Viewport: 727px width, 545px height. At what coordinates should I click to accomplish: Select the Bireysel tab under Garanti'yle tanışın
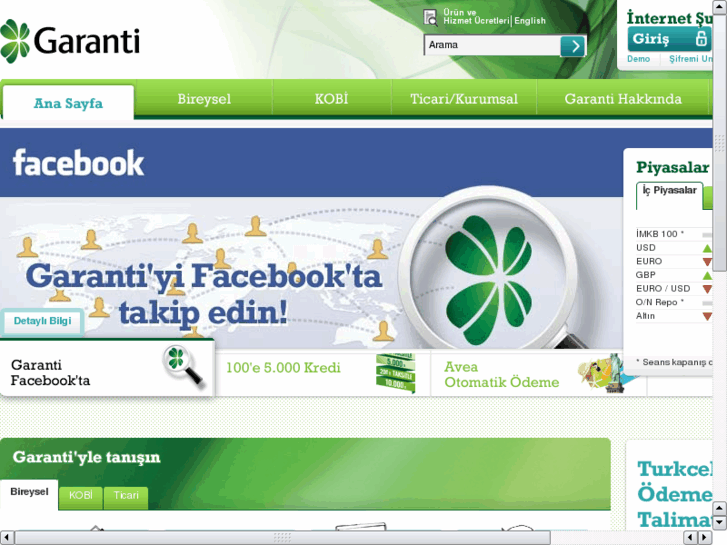point(29,492)
